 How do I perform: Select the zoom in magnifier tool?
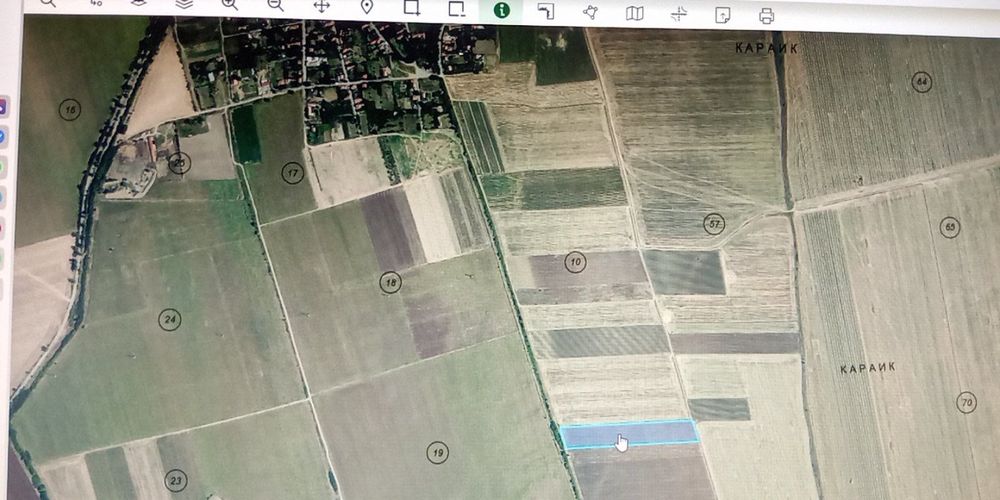[x=230, y=4]
